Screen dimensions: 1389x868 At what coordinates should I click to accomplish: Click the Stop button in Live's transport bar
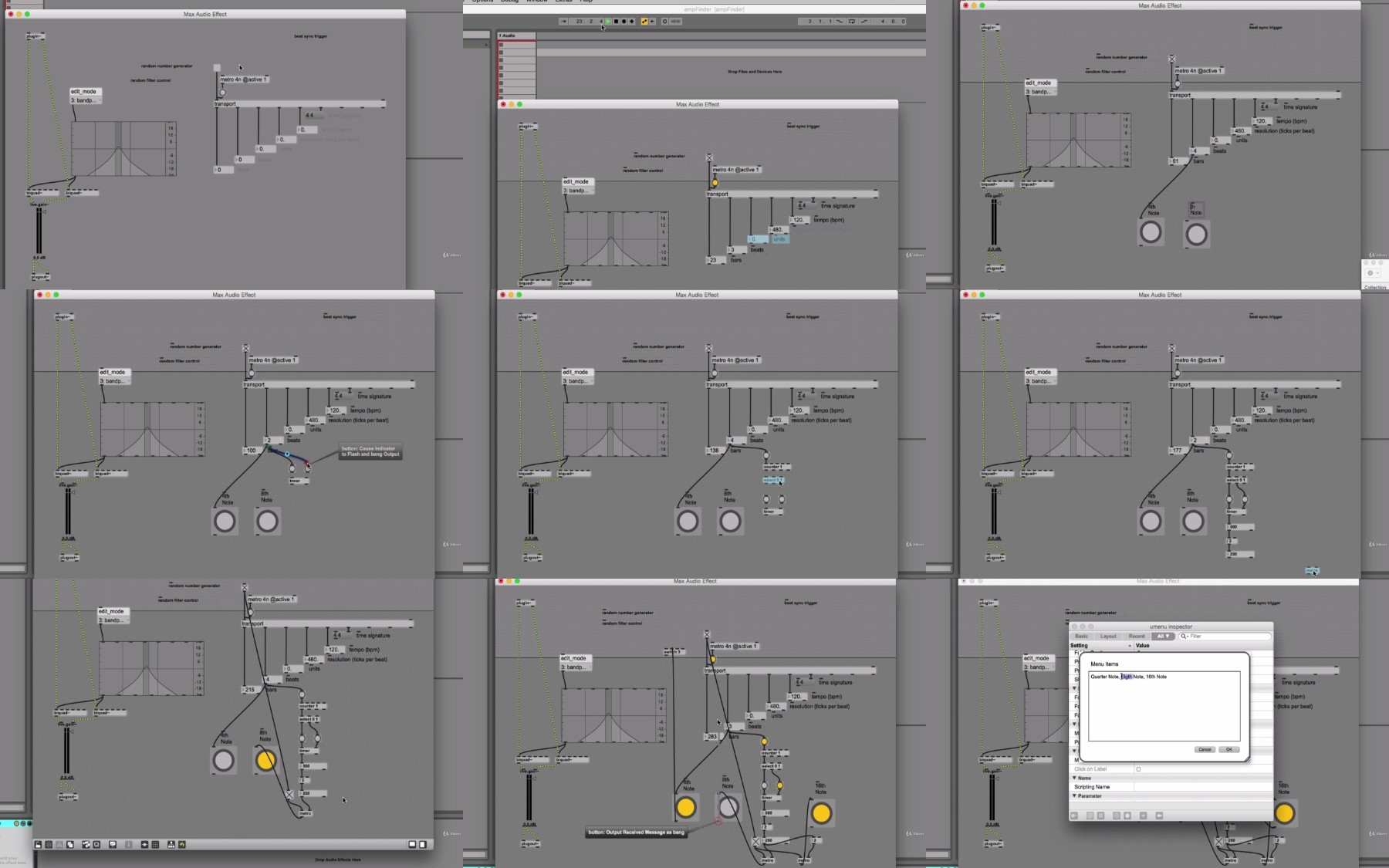(616, 22)
